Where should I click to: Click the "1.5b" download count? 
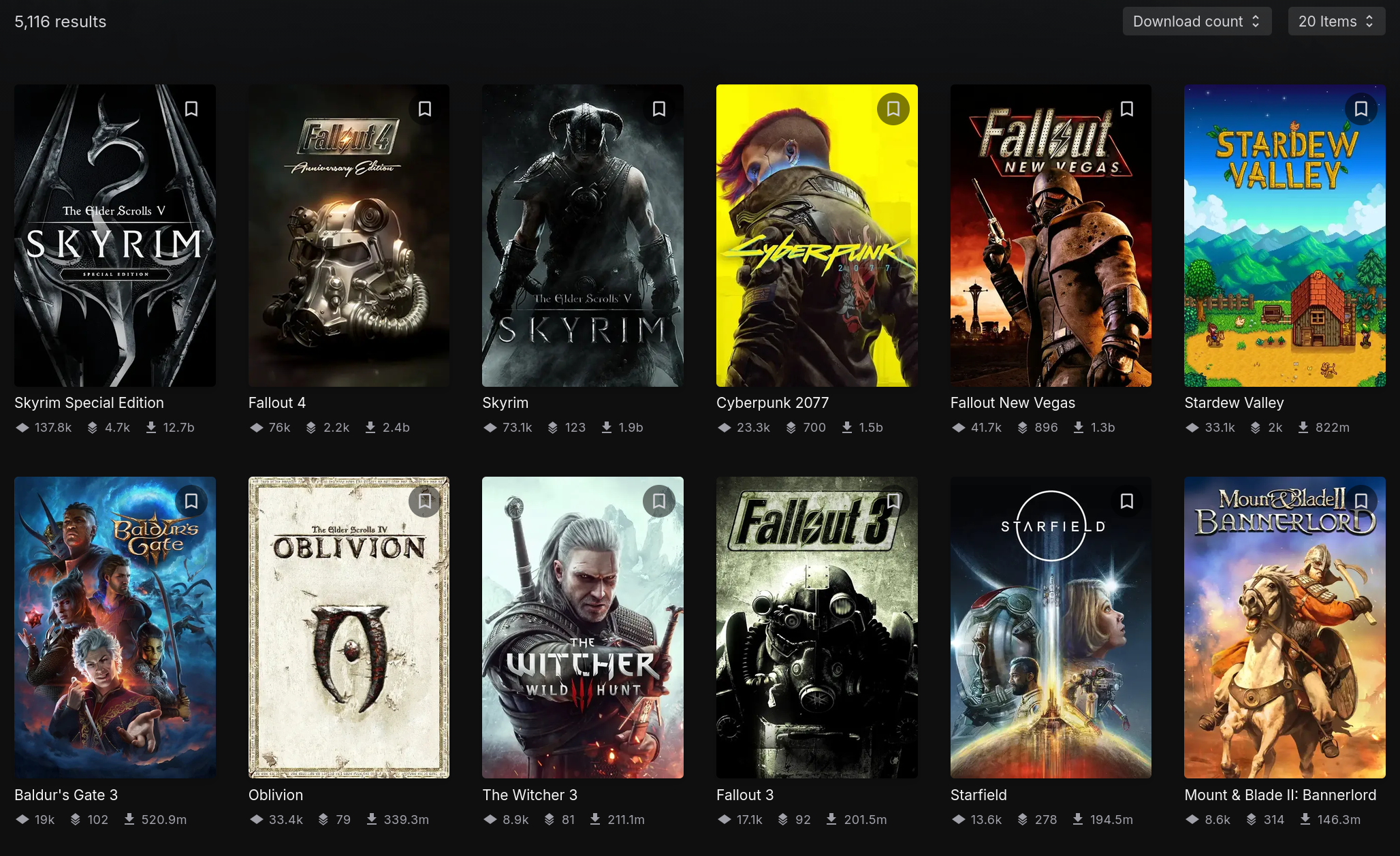(x=871, y=428)
